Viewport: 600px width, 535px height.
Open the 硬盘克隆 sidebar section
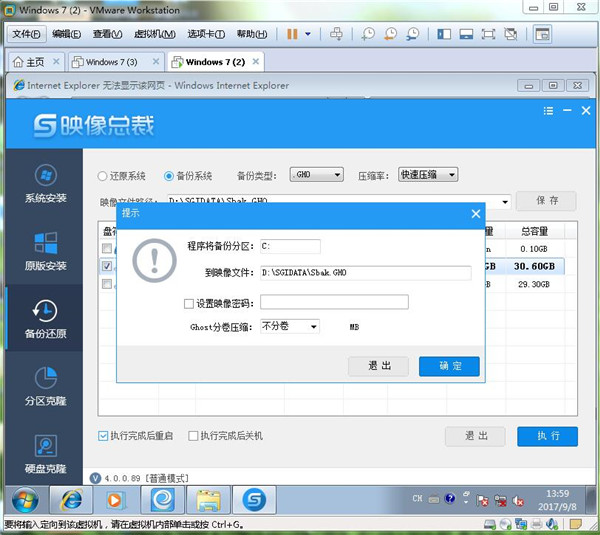(46, 454)
